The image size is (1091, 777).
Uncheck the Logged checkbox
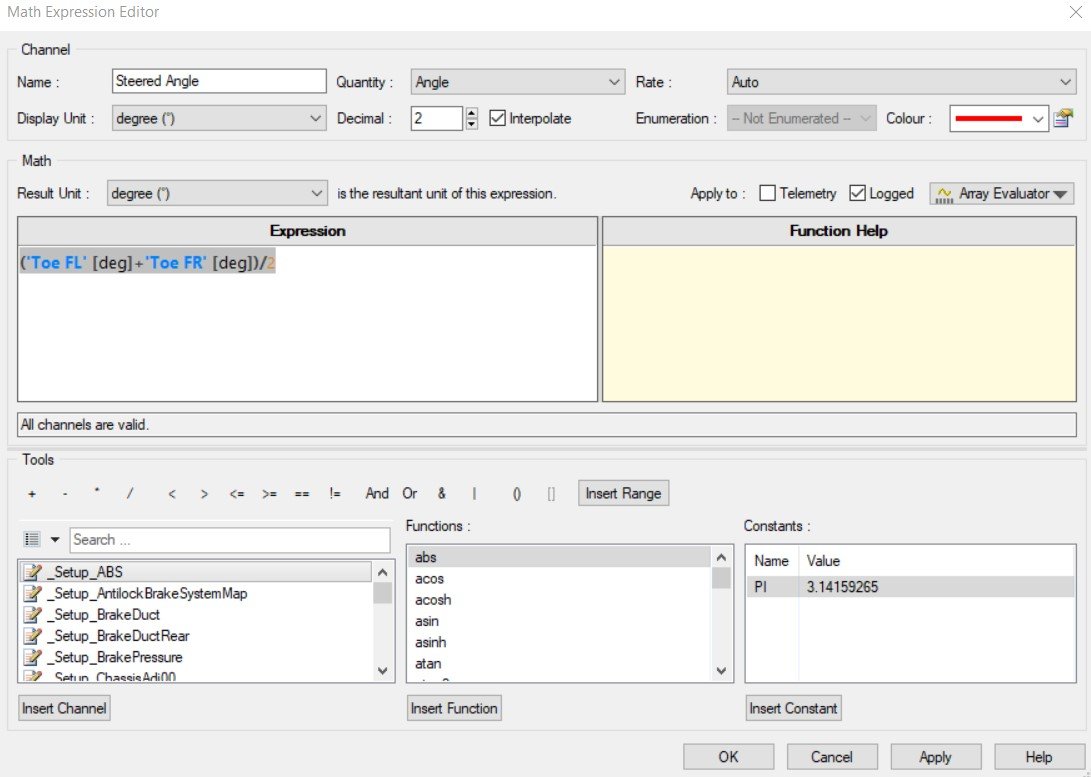[857, 194]
